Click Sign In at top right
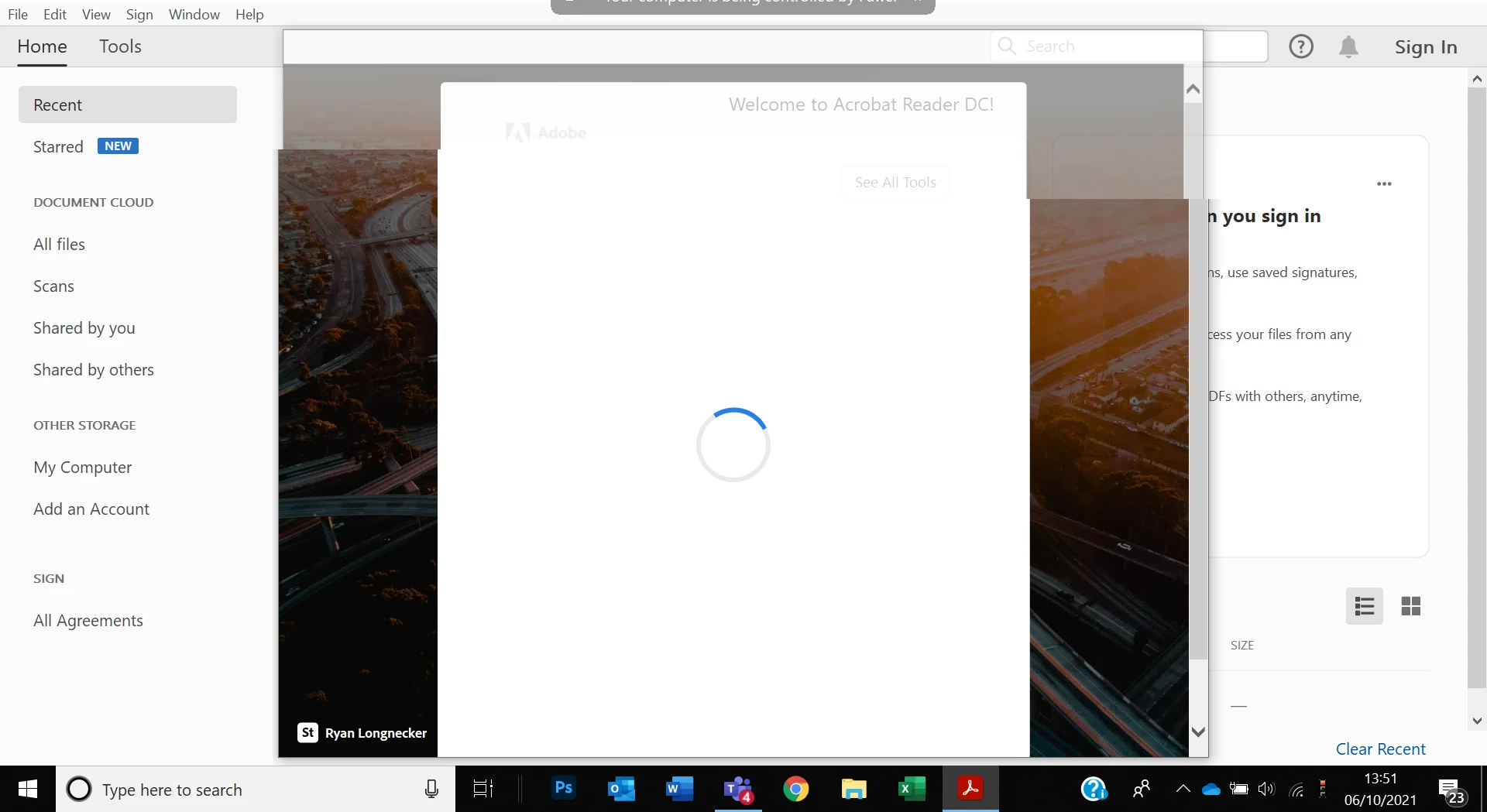This screenshot has height=812, width=1487. click(1426, 47)
